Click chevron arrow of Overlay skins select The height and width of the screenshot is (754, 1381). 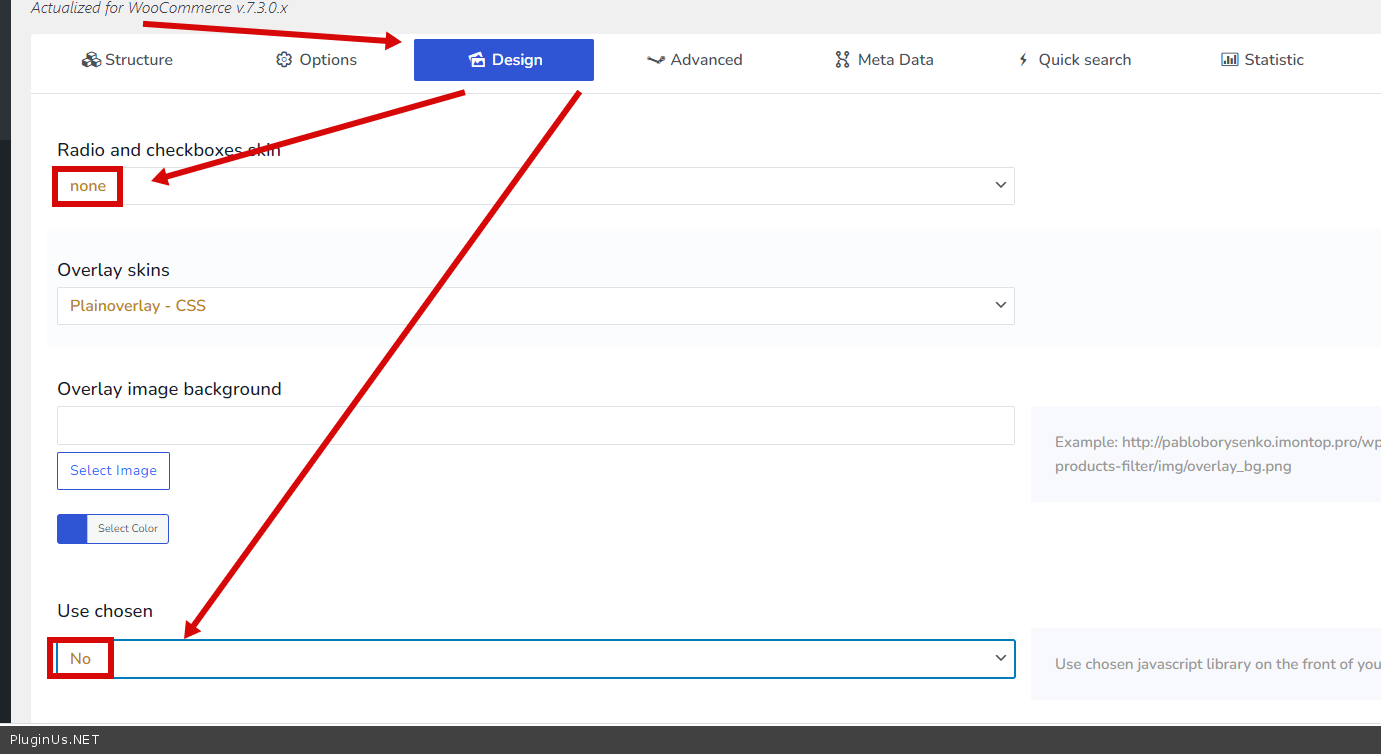pos(1000,305)
